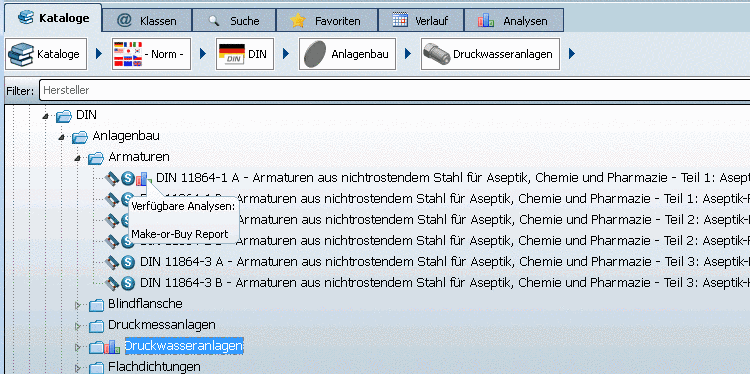Click the Druckmessanlagen folder icon

(96, 326)
